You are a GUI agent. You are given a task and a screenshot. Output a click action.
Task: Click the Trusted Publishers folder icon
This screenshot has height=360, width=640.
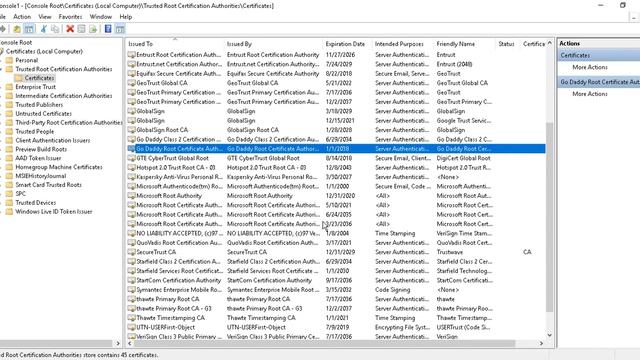pos(9,105)
